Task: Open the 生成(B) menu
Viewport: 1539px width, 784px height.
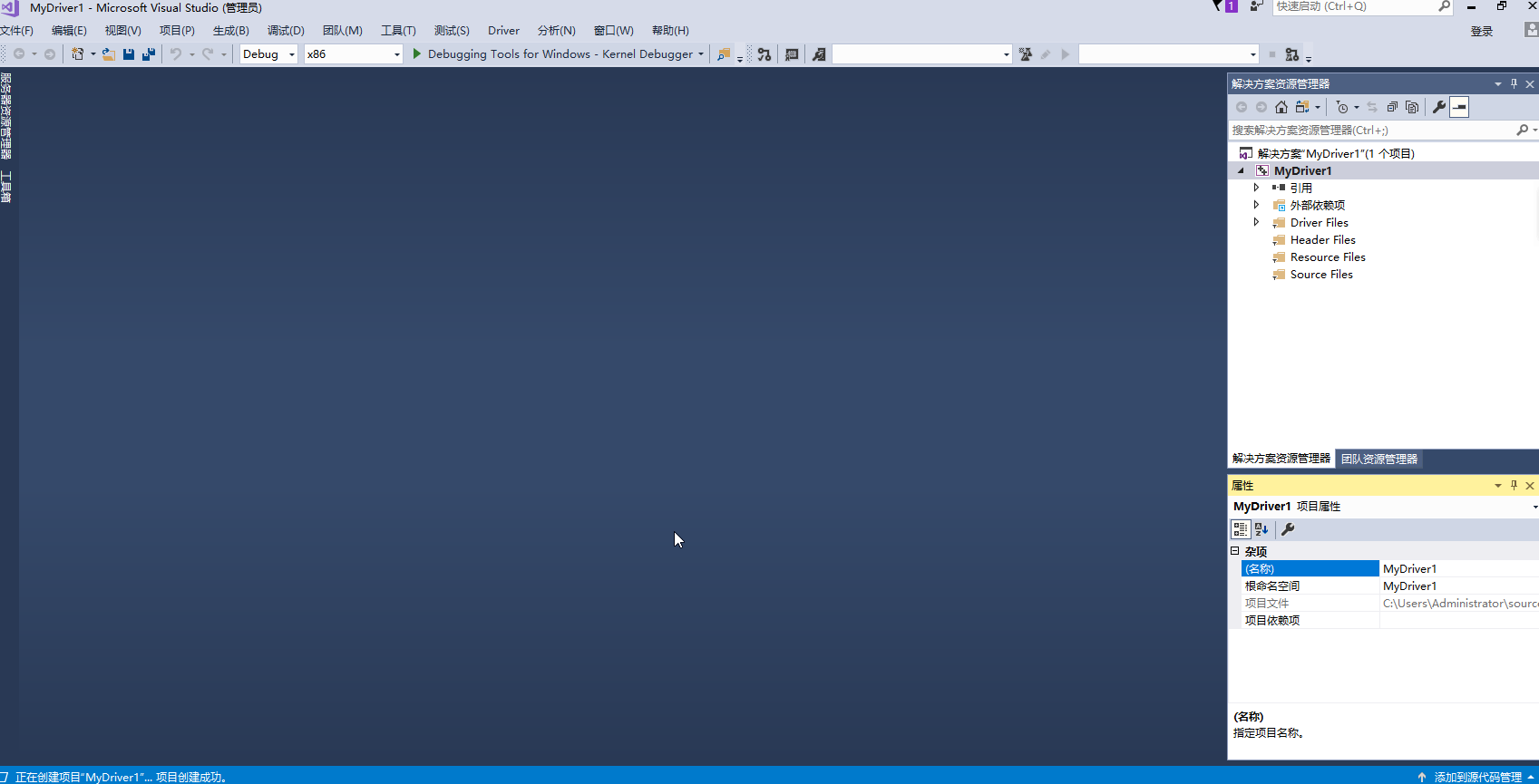Action: pyautogui.click(x=230, y=31)
